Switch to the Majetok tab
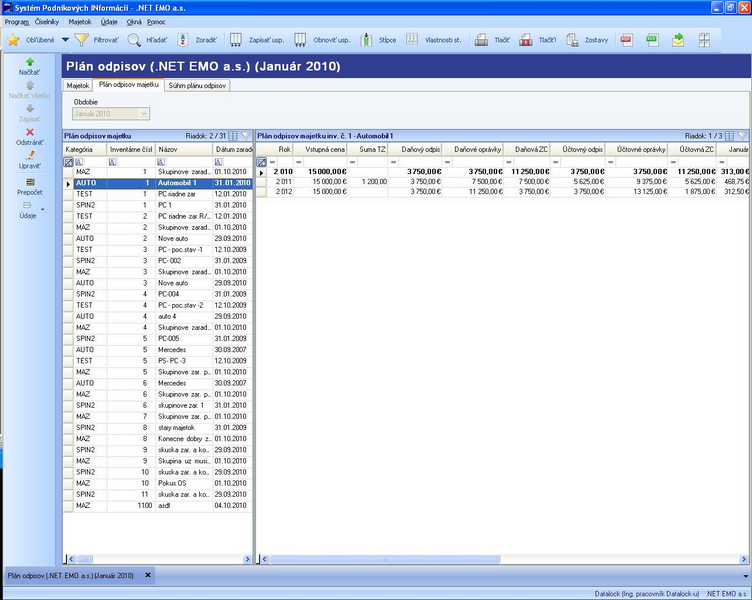752x600 pixels. 78,85
